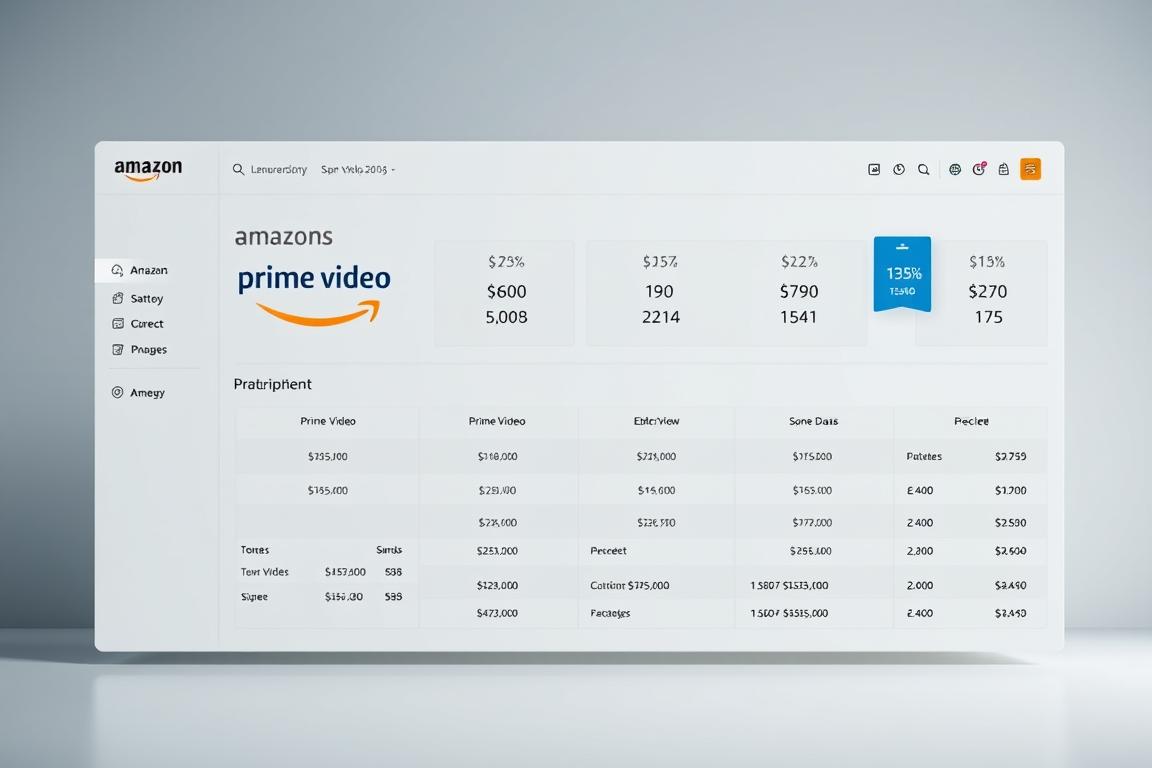
Task: Click the 1541 value
Action: (x=799, y=317)
